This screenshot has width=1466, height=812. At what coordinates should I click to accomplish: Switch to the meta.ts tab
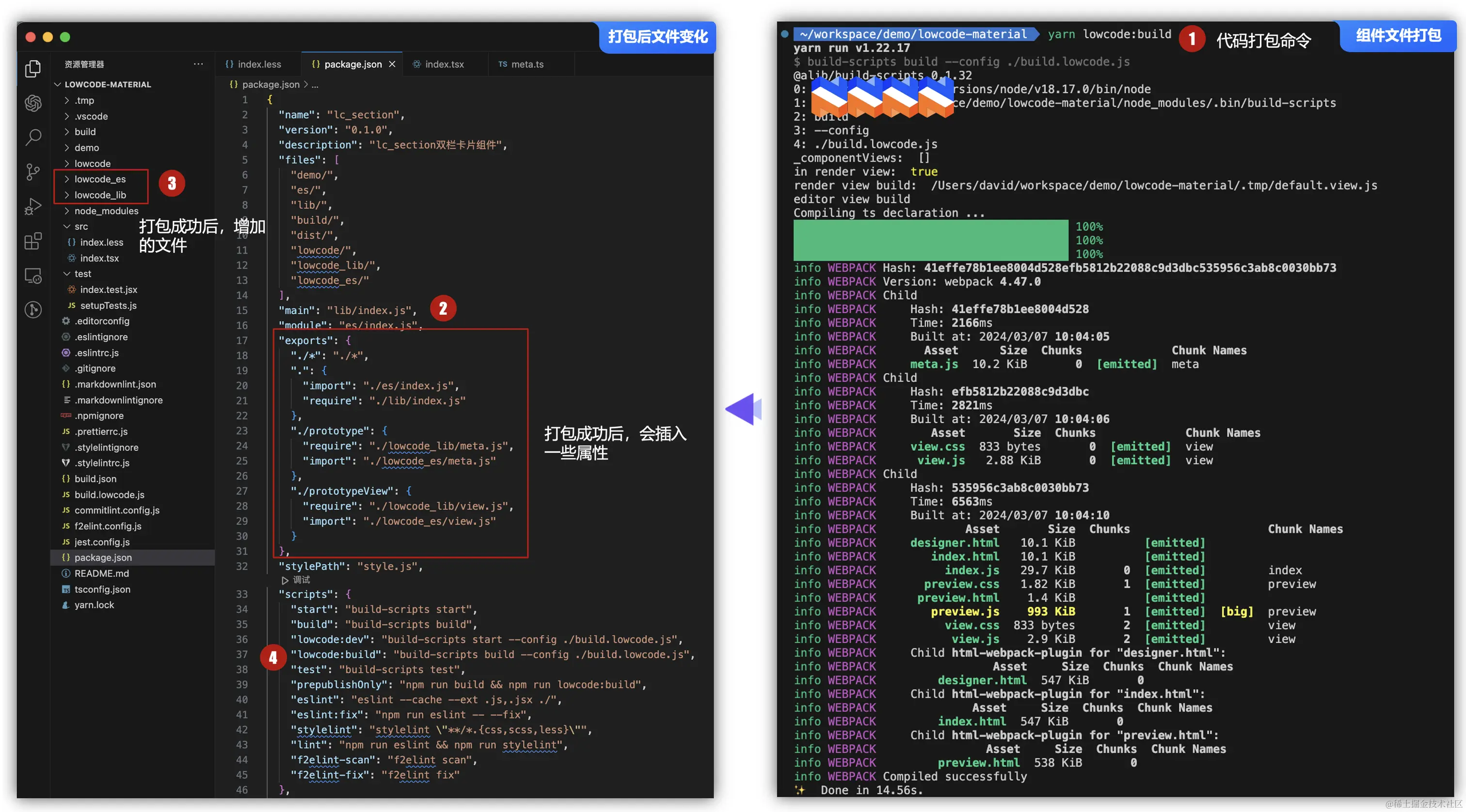point(526,64)
